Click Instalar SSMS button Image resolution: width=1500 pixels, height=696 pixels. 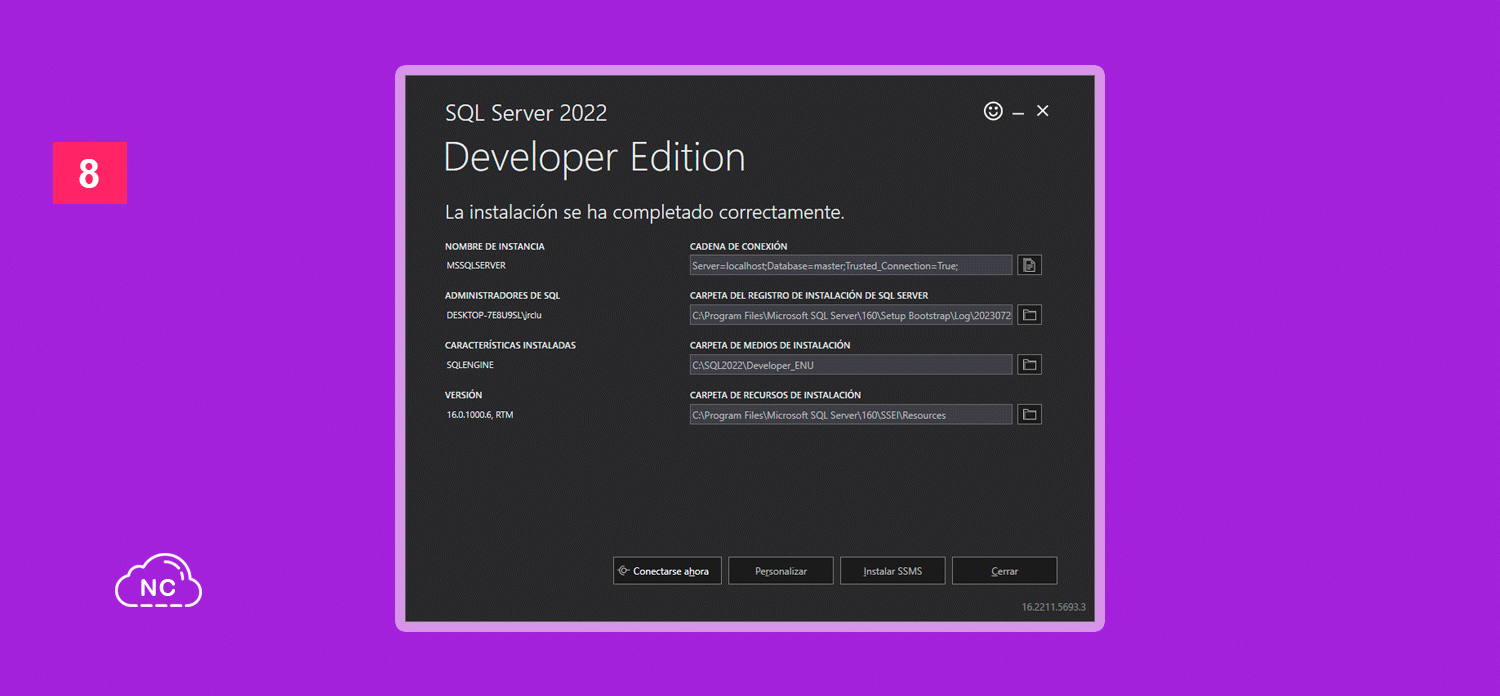point(893,571)
